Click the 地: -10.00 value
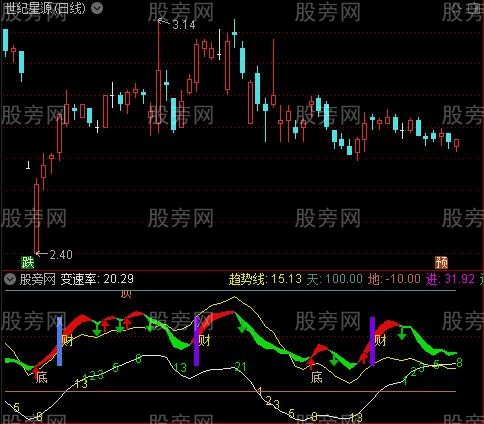This screenshot has height=424, width=484. [x=394, y=279]
